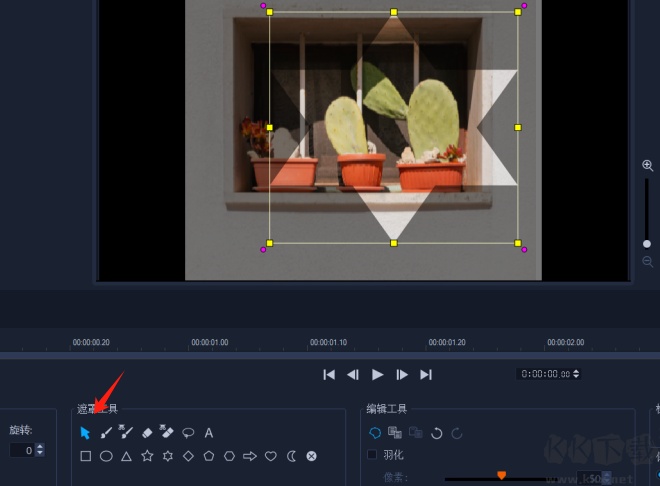Click the orange feather pixel slider handle

501,476
